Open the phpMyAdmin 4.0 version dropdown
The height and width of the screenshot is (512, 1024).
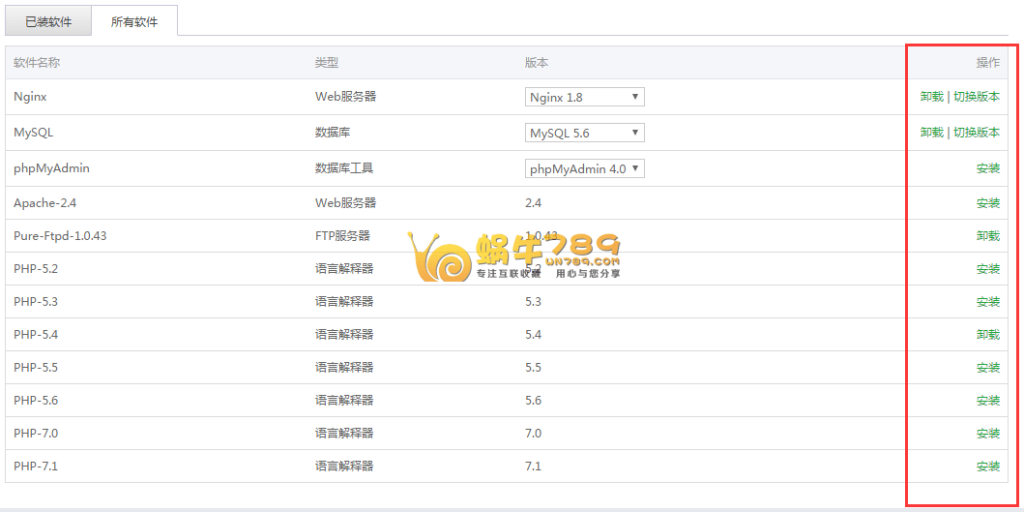pos(584,169)
